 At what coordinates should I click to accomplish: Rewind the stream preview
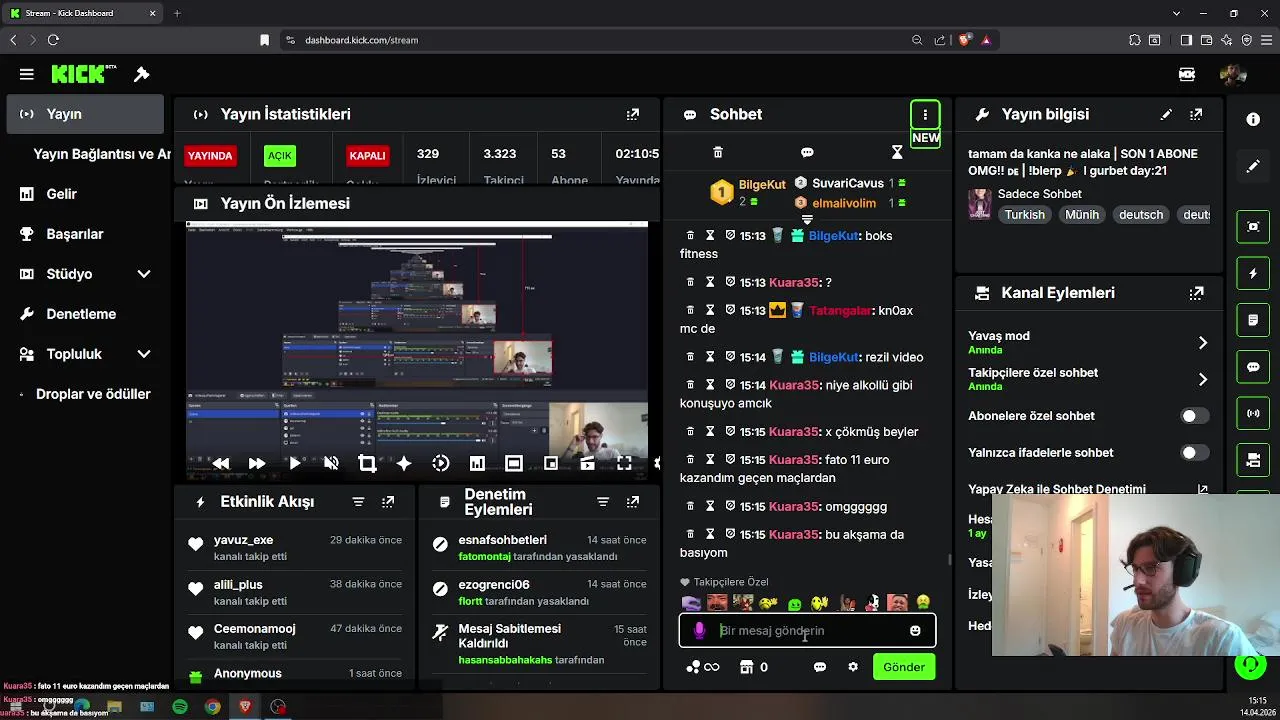click(221, 463)
